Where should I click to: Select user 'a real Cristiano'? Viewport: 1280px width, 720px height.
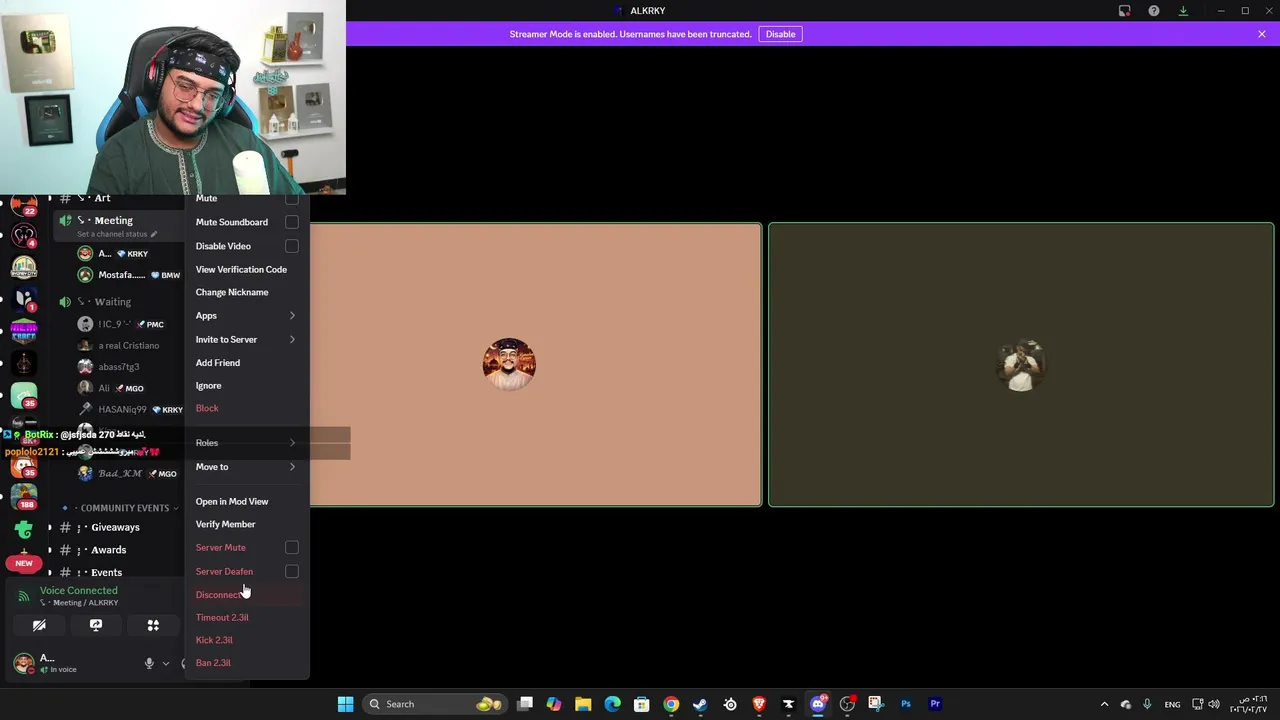click(128, 345)
